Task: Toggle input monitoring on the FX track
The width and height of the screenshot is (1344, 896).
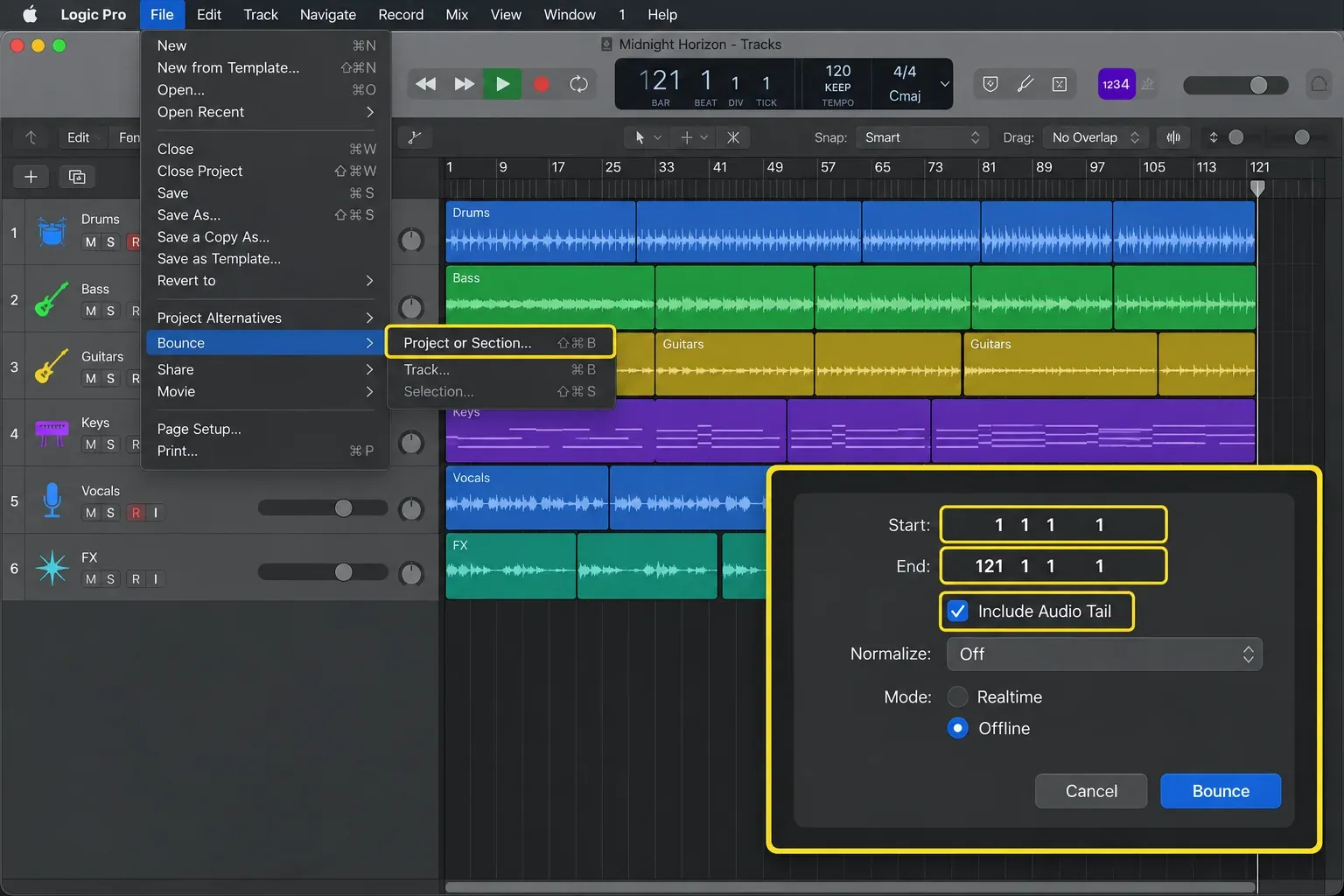Action: click(156, 579)
